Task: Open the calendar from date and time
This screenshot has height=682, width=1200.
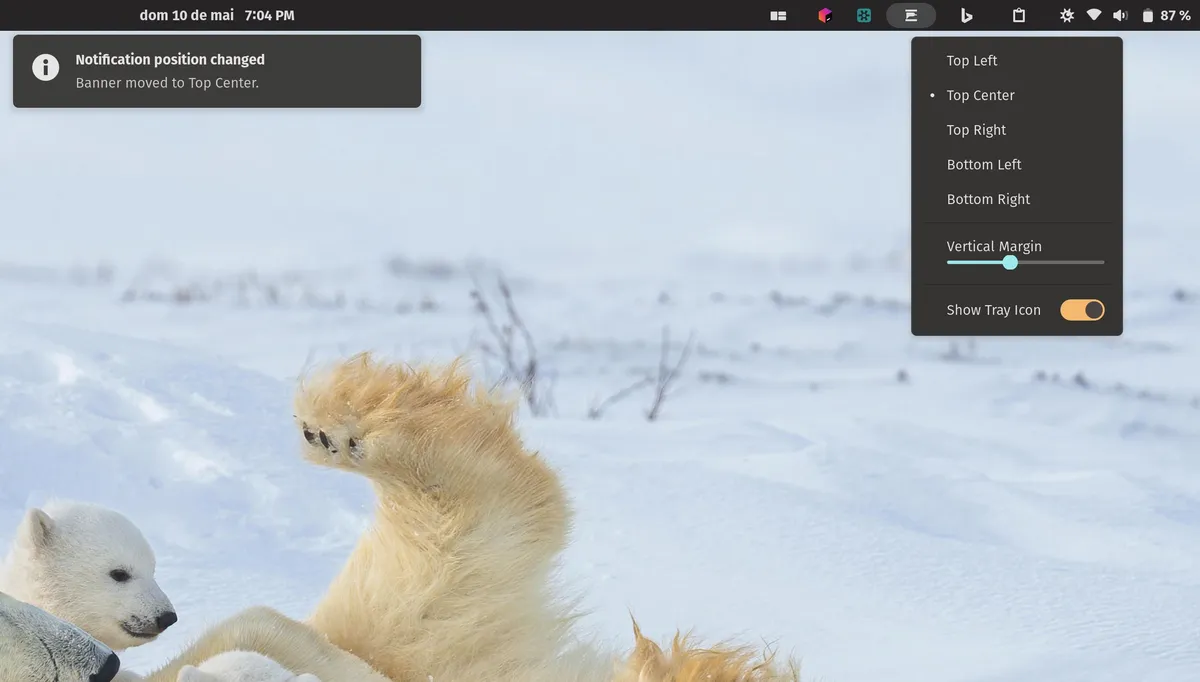Action: [x=217, y=15]
